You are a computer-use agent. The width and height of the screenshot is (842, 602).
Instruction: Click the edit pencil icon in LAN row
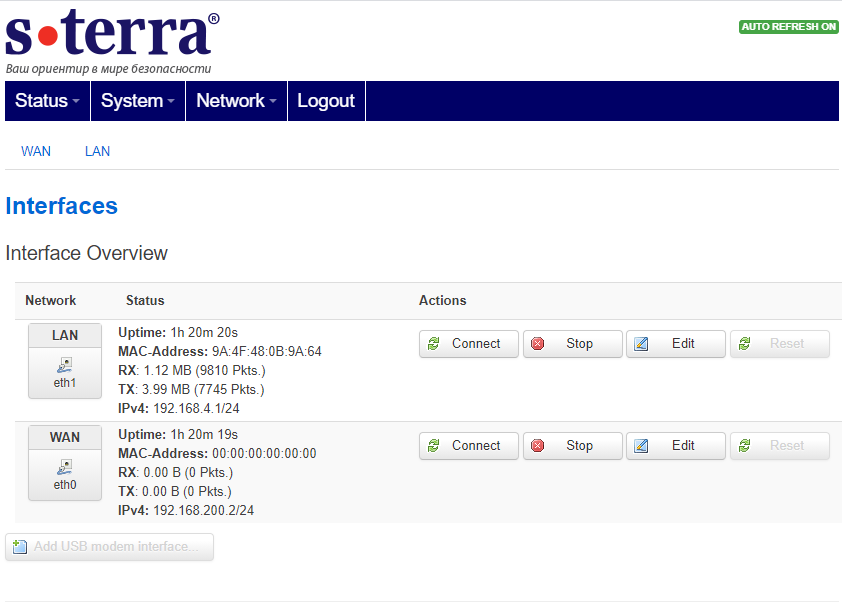click(641, 344)
